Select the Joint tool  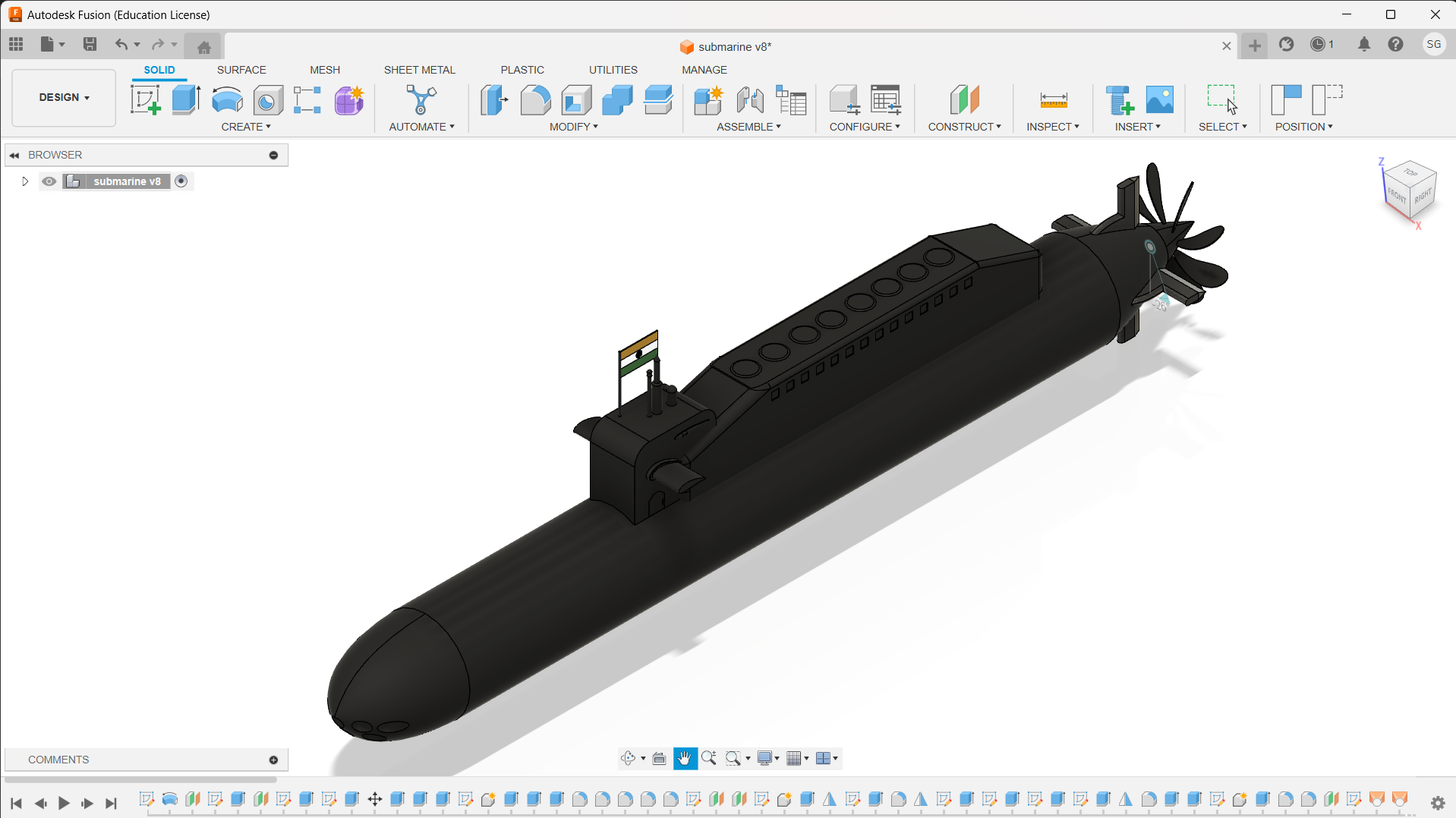click(x=750, y=99)
